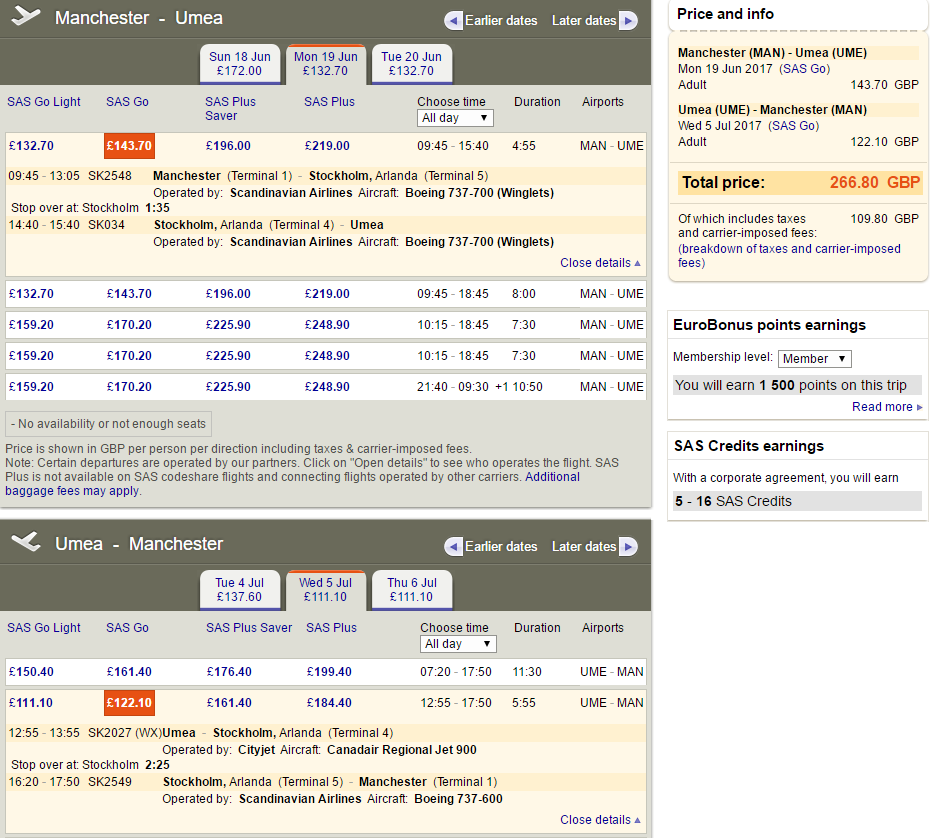Click highlighted £122.10 SAS Go fare, 12:55 - 17:50
This screenshot has width=937, height=838.
pyautogui.click(x=129, y=703)
